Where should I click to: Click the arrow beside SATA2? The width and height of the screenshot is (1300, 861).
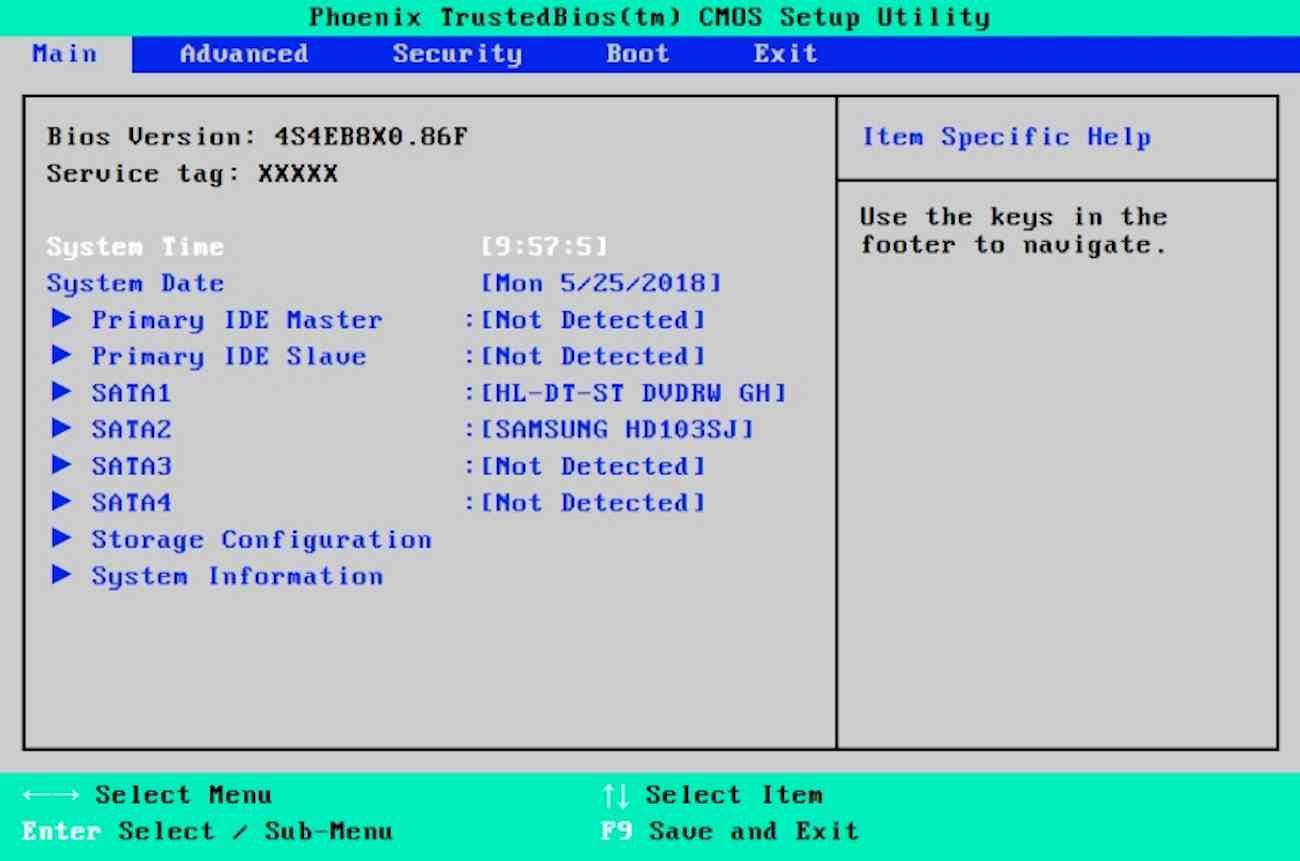pos(62,429)
